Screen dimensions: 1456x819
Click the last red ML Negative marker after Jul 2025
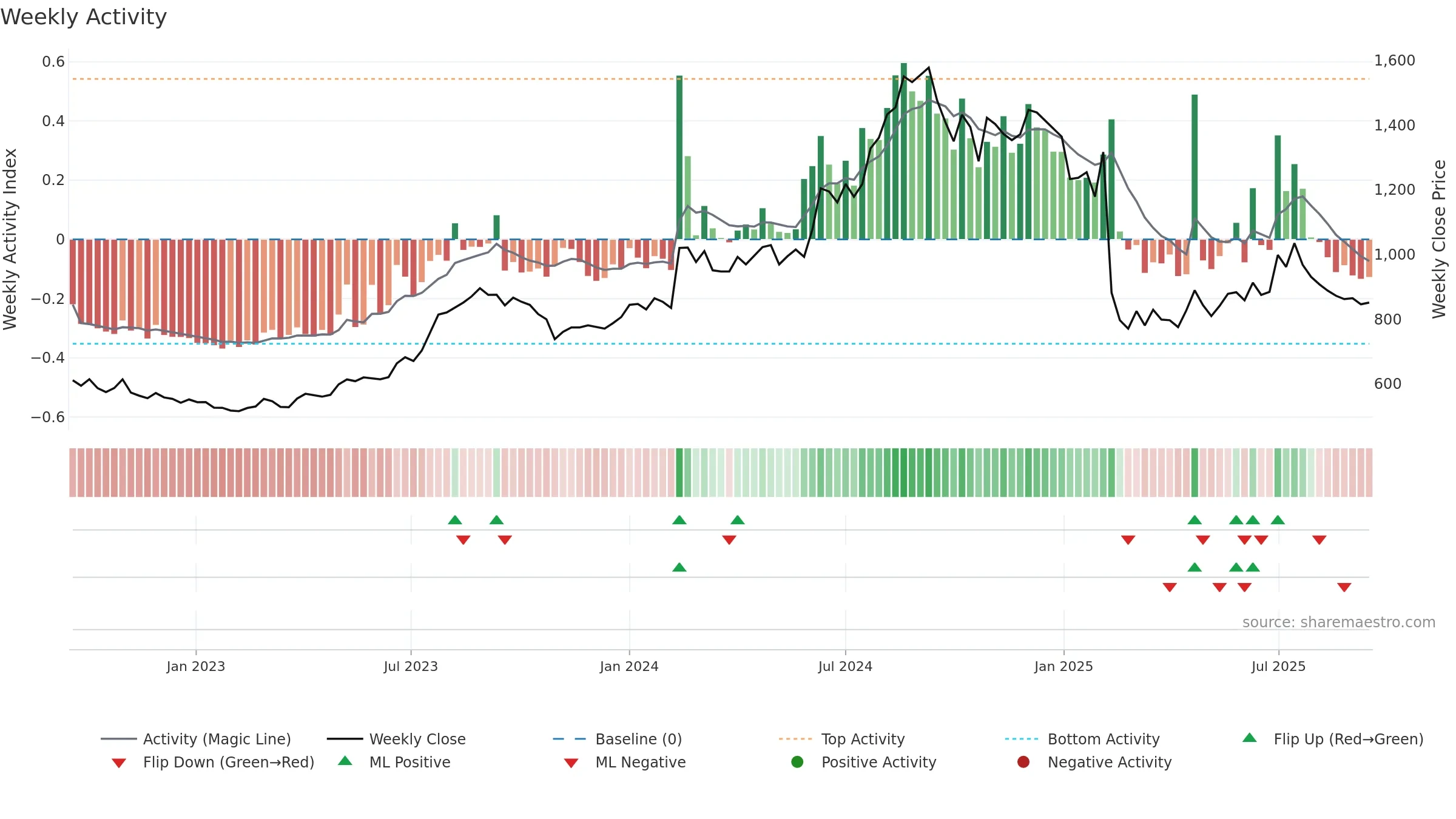point(1344,587)
